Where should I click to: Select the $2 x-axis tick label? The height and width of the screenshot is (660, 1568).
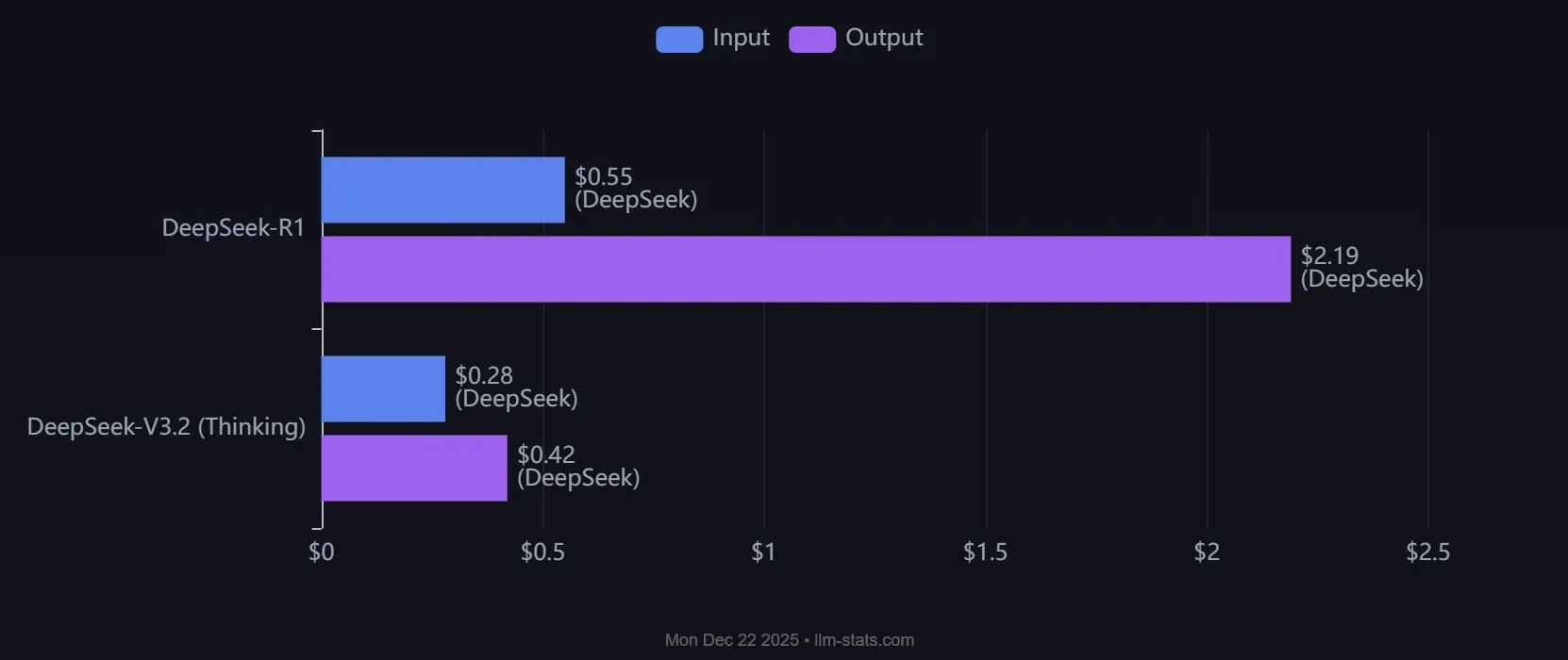1207,553
